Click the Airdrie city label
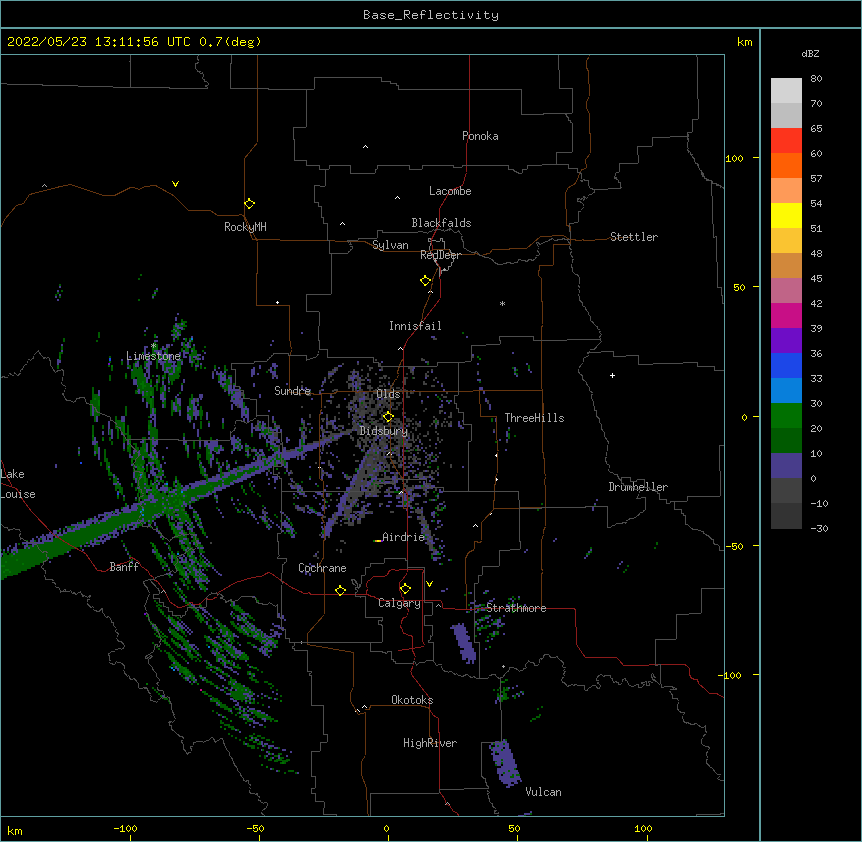The height and width of the screenshot is (842, 862). [404, 537]
